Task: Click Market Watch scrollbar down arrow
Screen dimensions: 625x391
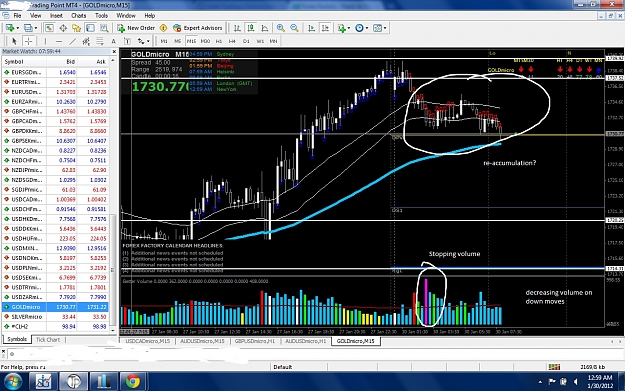Action: pyautogui.click(x=113, y=330)
